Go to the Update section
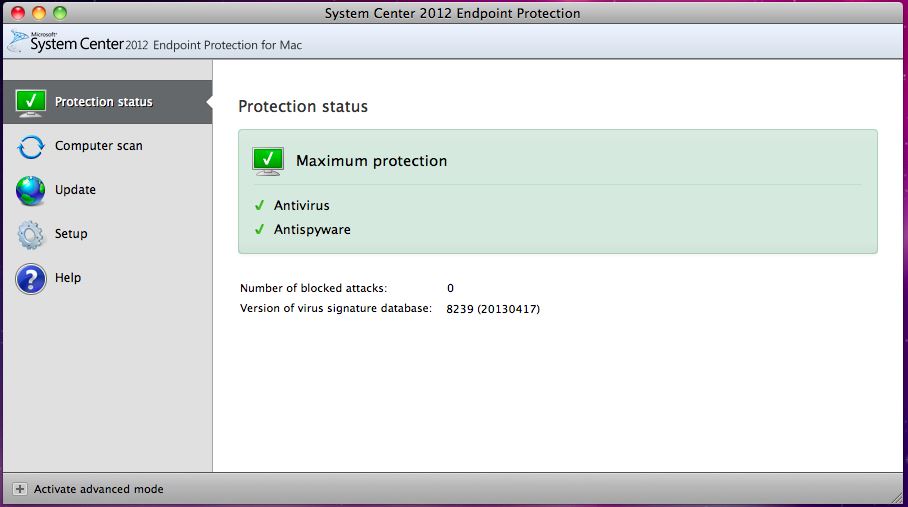Screen dimensions: 908x507 (108, 190)
